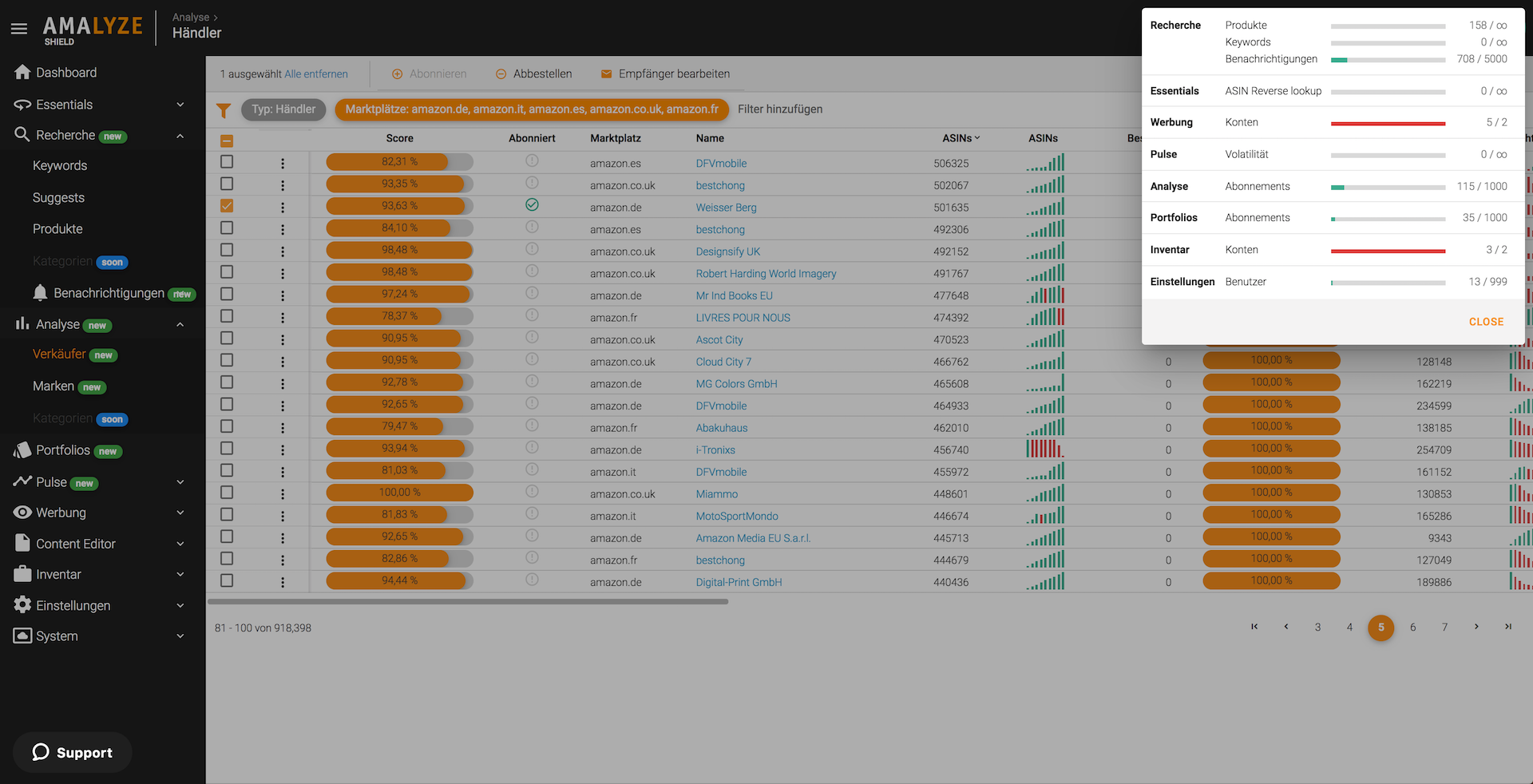Click ASIN trend chart for Abakuhaus
The height and width of the screenshot is (784, 1533).
pyautogui.click(x=1045, y=426)
